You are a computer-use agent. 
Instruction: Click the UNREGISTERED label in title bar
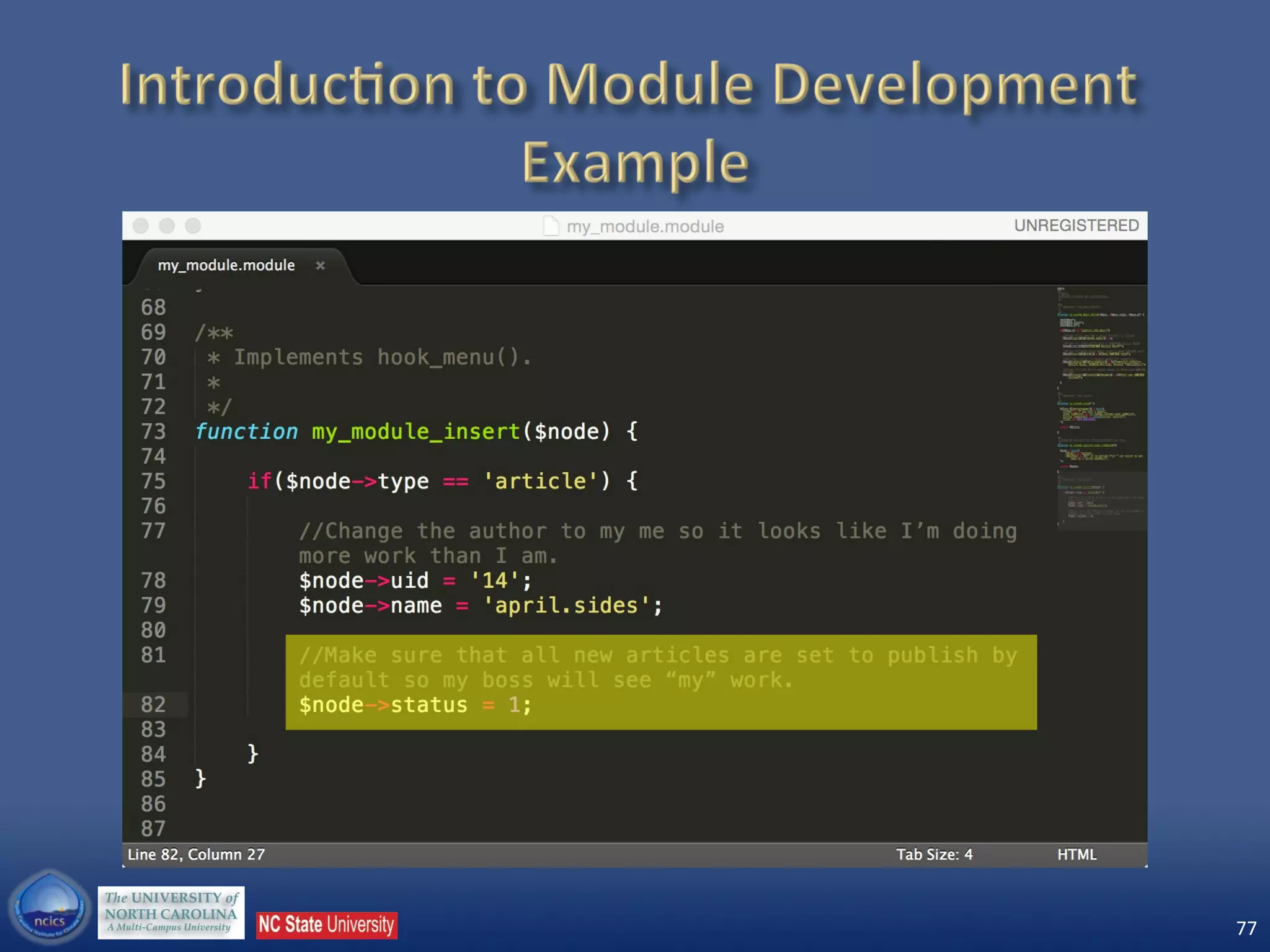(x=1076, y=226)
